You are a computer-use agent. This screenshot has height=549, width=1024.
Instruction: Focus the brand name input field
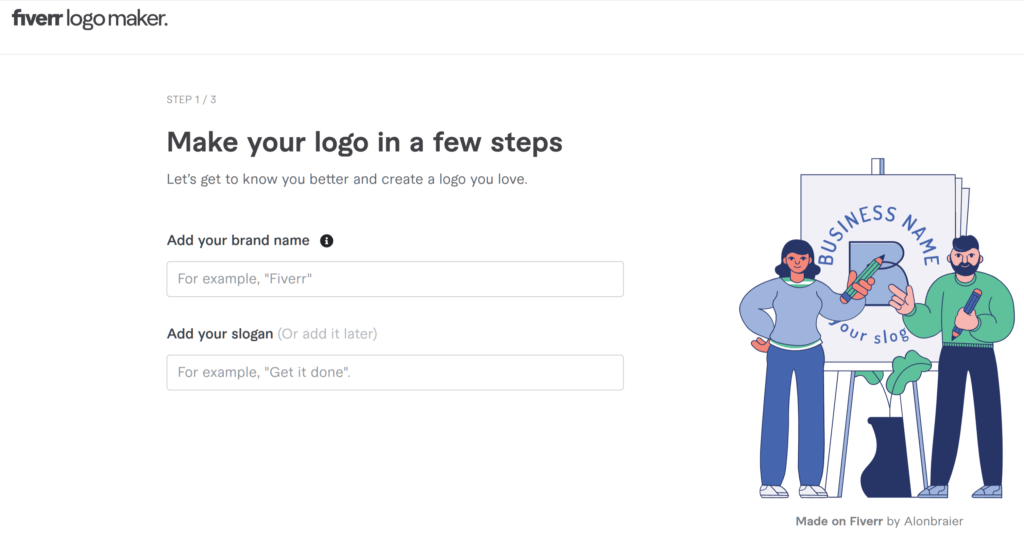pos(395,279)
